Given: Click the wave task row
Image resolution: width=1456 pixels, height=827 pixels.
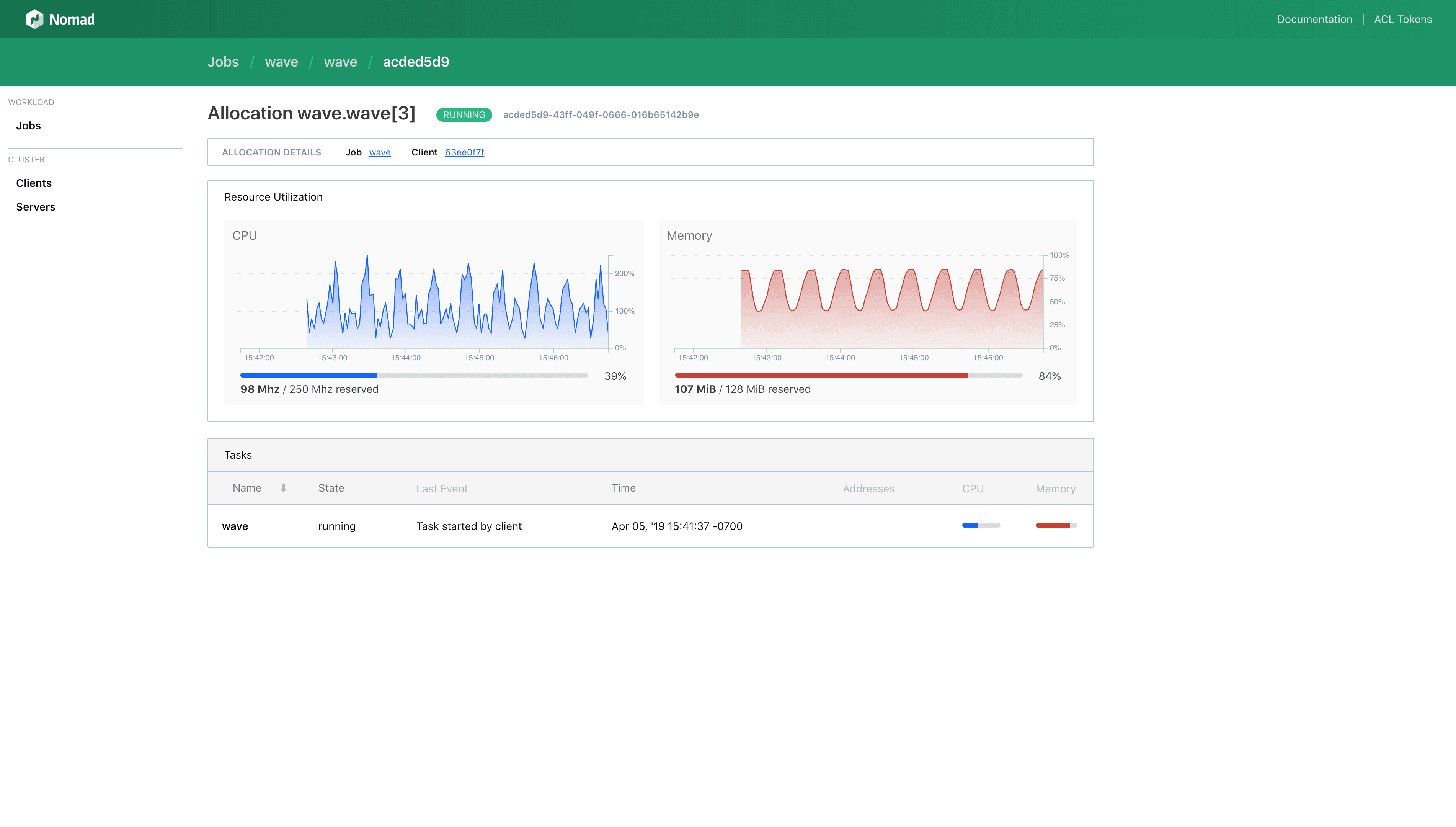Looking at the screenshot, I should (x=235, y=526).
